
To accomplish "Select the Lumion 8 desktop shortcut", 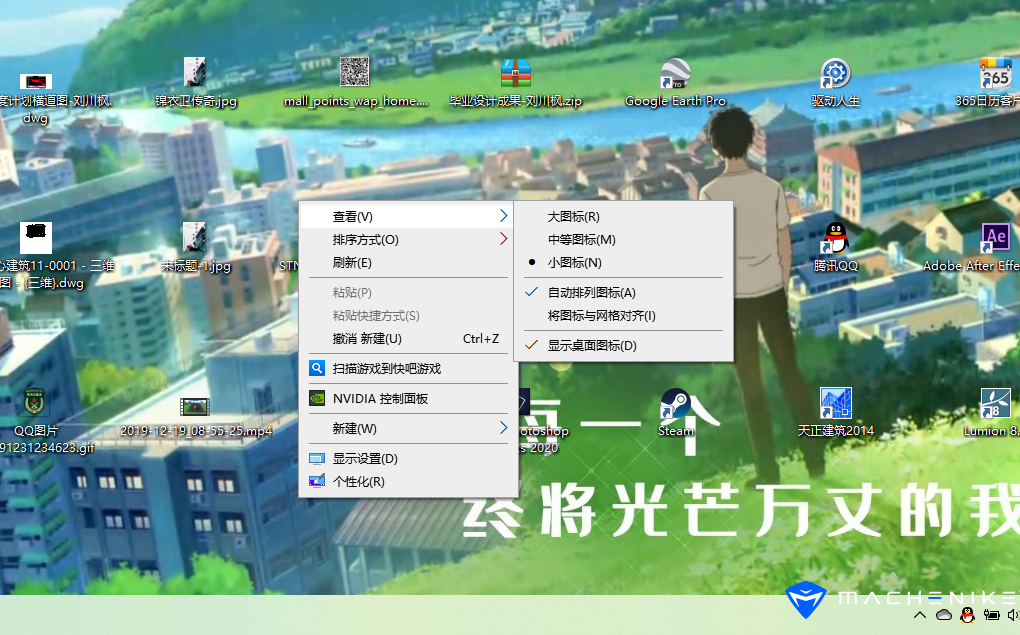I will point(993,412).
